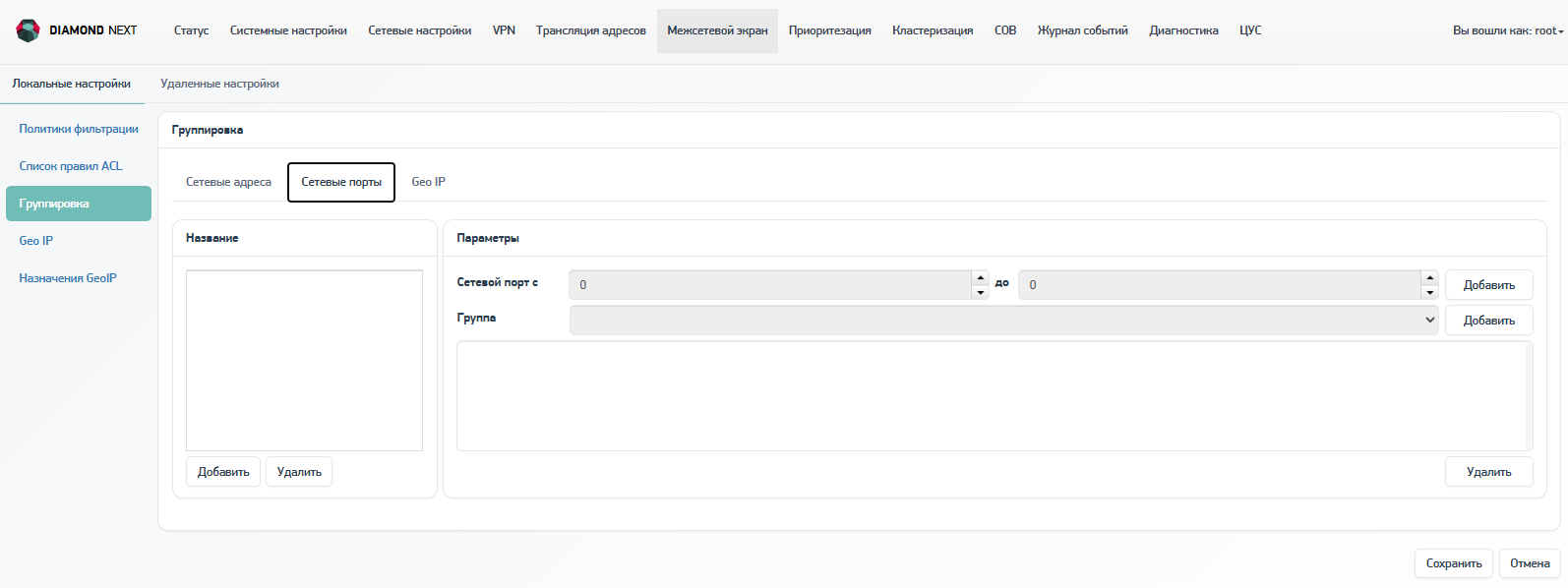Open Системные настройки menu

click(288, 30)
